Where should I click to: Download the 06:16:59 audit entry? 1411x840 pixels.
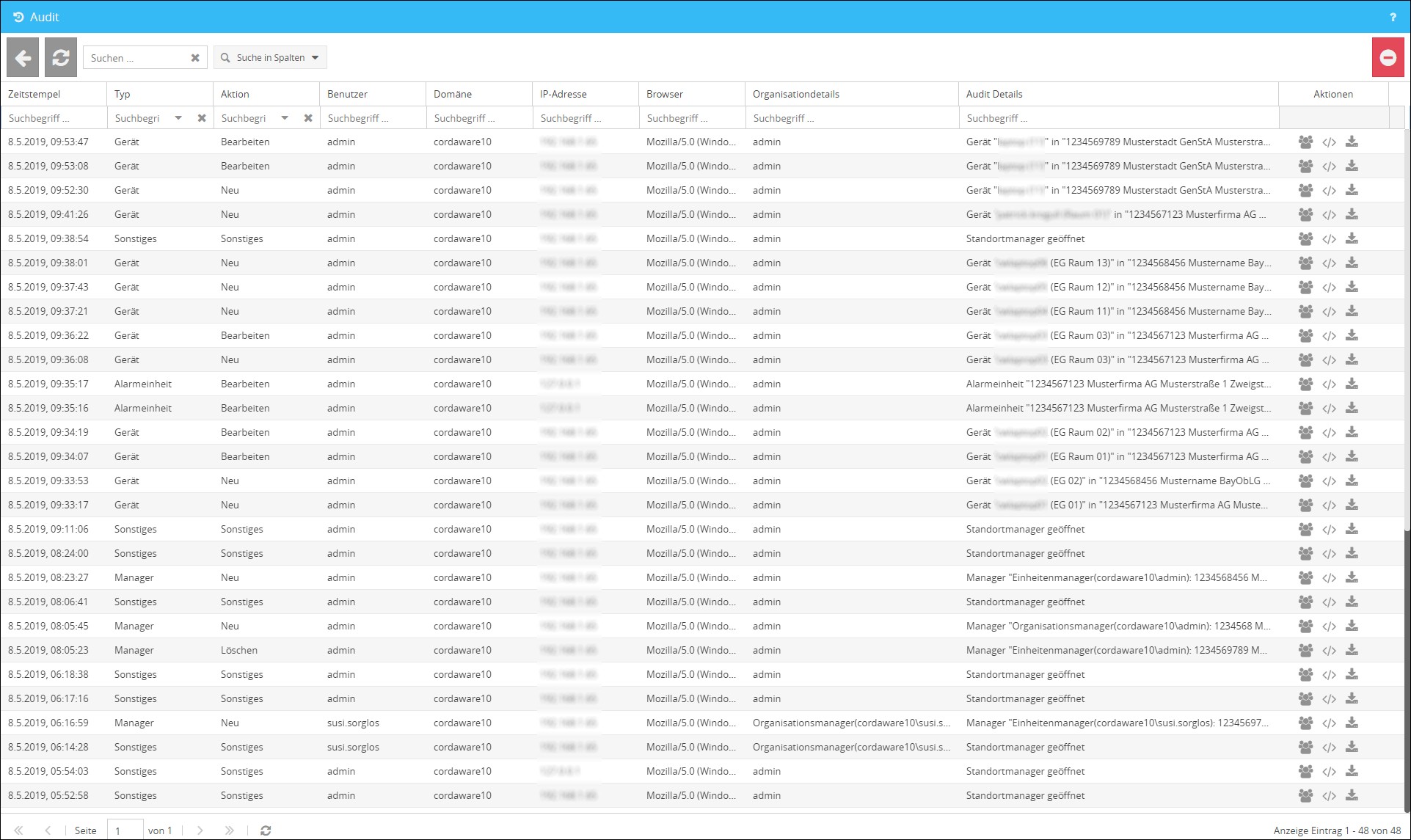pos(1352,723)
